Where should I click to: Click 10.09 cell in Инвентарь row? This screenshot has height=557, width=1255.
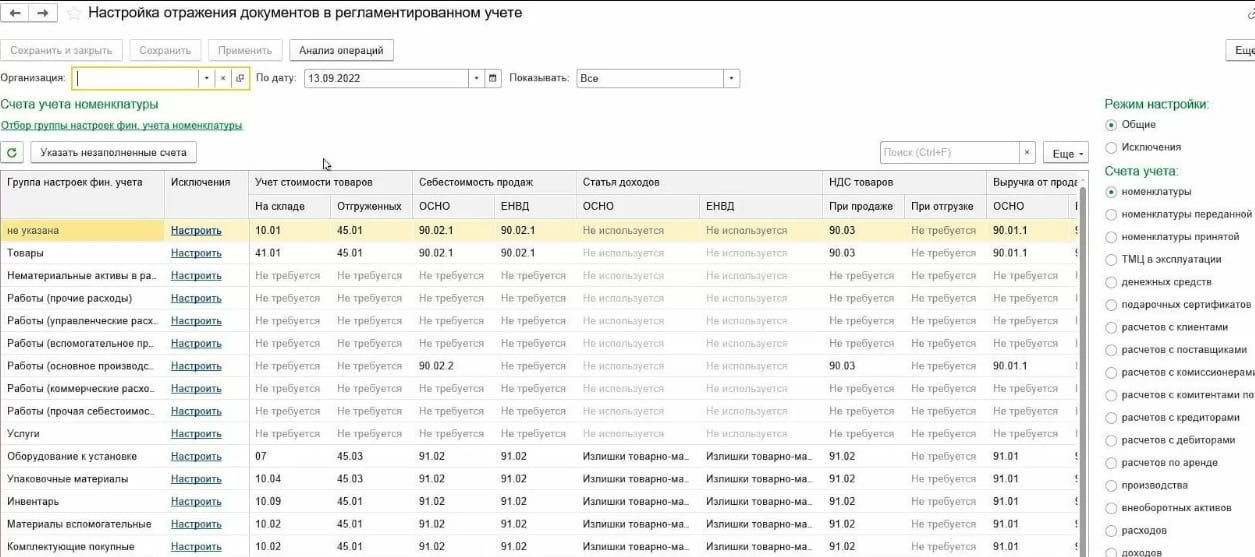pyautogui.click(x=289, y=502)
